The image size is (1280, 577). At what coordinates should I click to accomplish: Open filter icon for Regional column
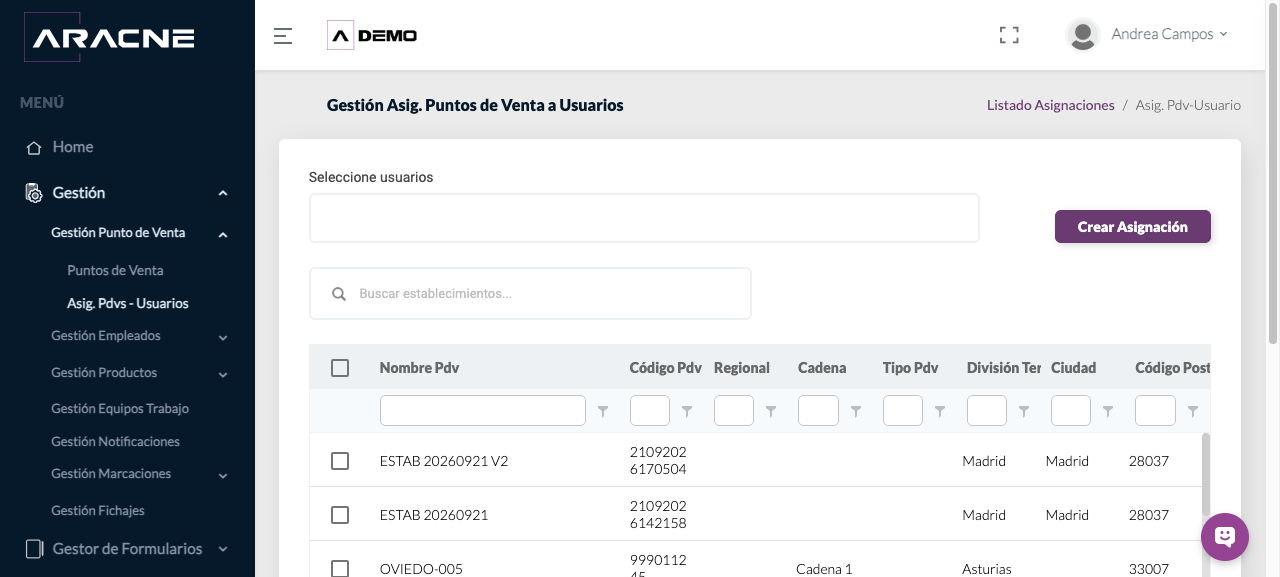pos(771,411)
